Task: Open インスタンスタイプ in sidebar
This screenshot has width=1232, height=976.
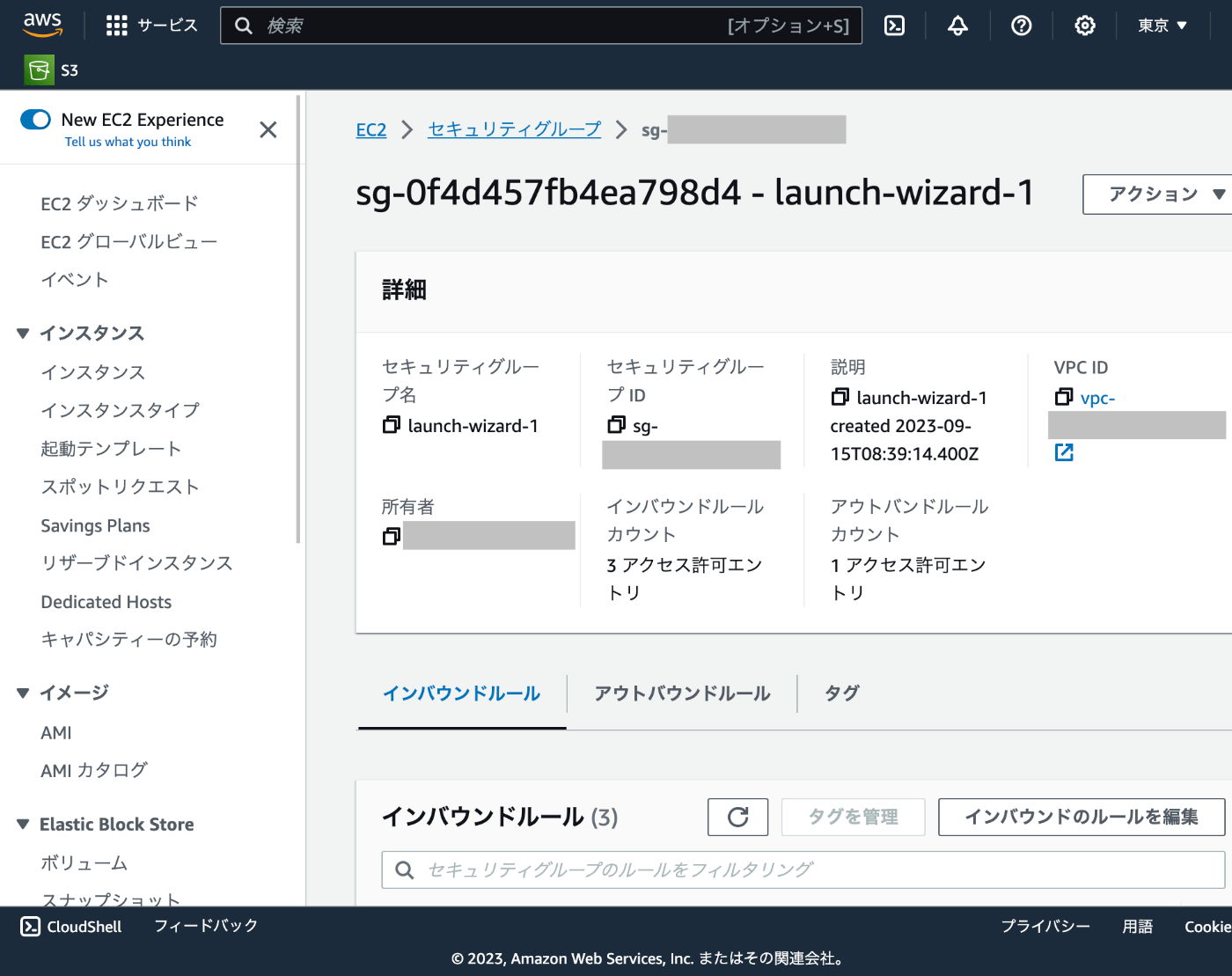Action: (120, 410)
